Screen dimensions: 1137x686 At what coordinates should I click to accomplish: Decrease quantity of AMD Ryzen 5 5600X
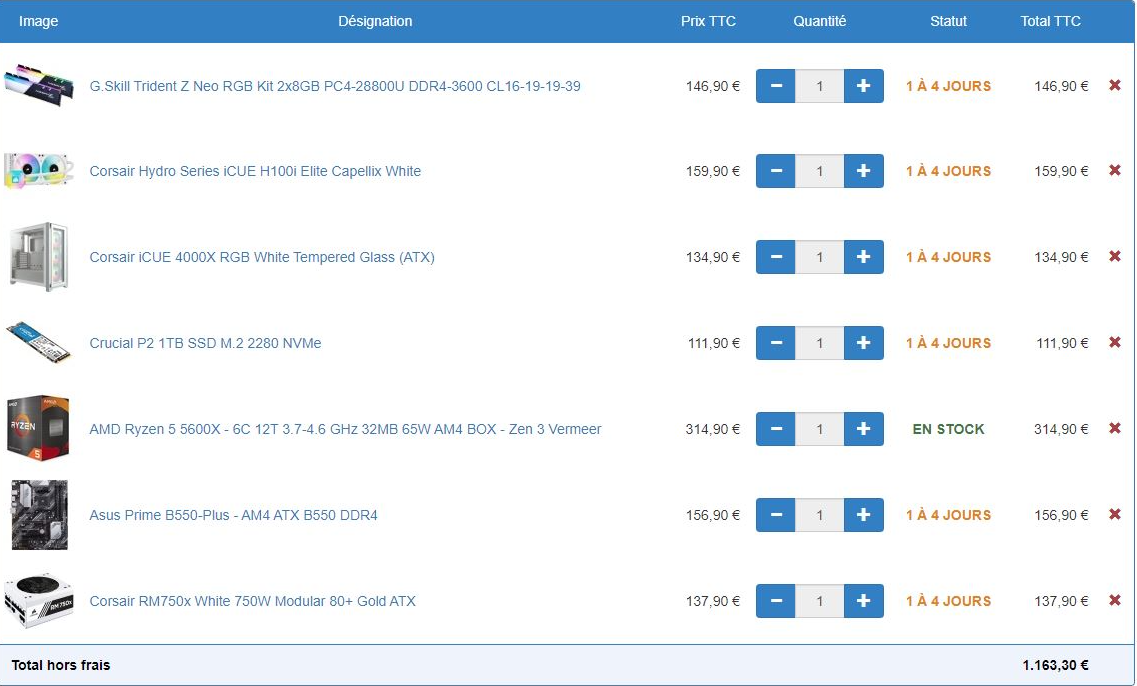pos(776,429)
